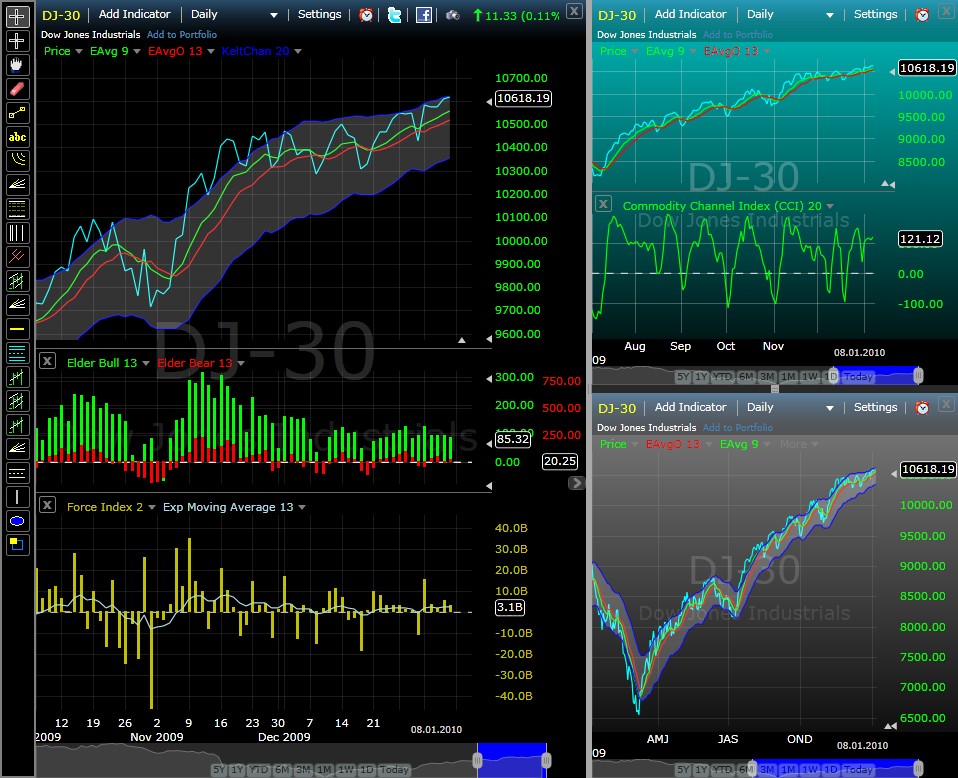Click the right arrow beside the Elder panel
Viewport: 958px width, 778px height.
(x=576, y=483)
